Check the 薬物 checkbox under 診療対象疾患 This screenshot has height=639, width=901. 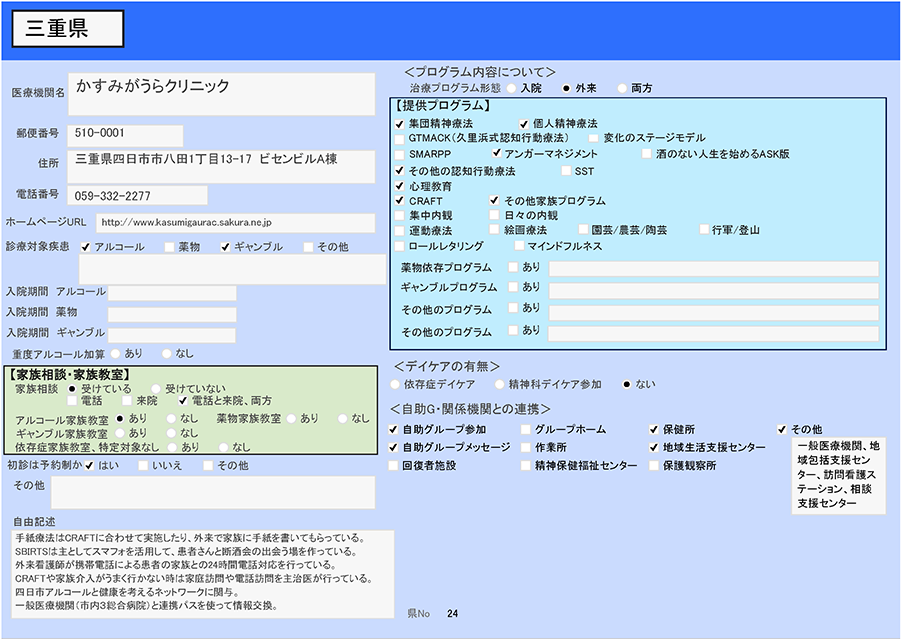[169, 247]
